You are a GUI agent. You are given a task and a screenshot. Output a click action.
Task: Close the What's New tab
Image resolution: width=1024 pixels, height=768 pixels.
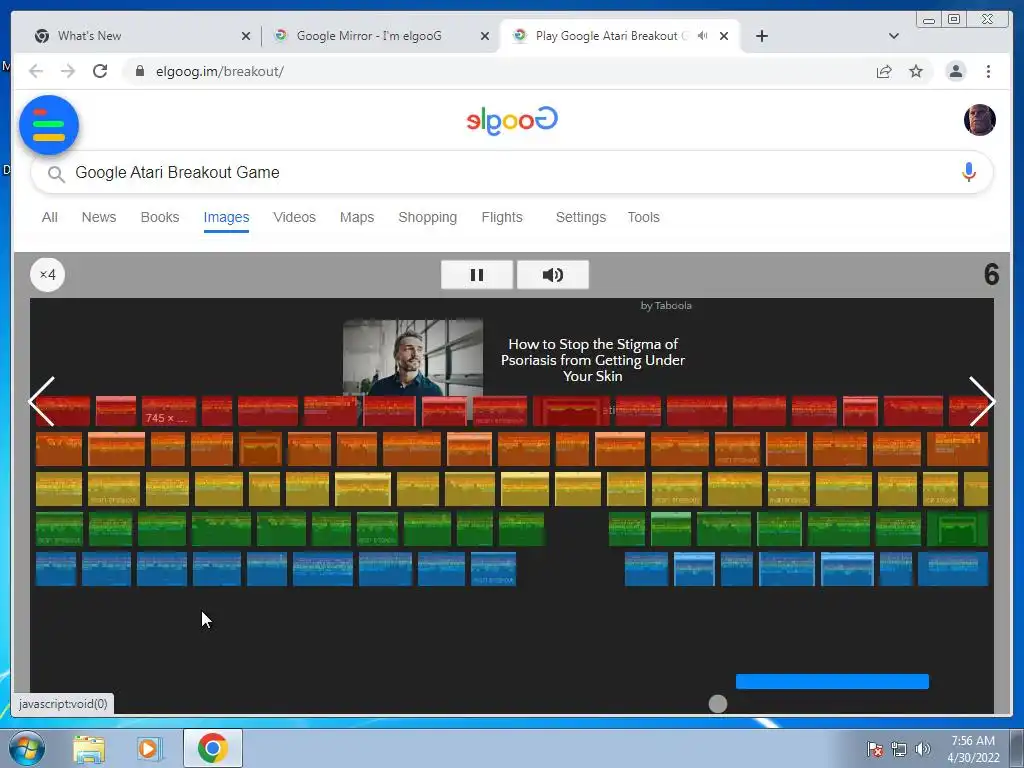[x=246, y=37]
